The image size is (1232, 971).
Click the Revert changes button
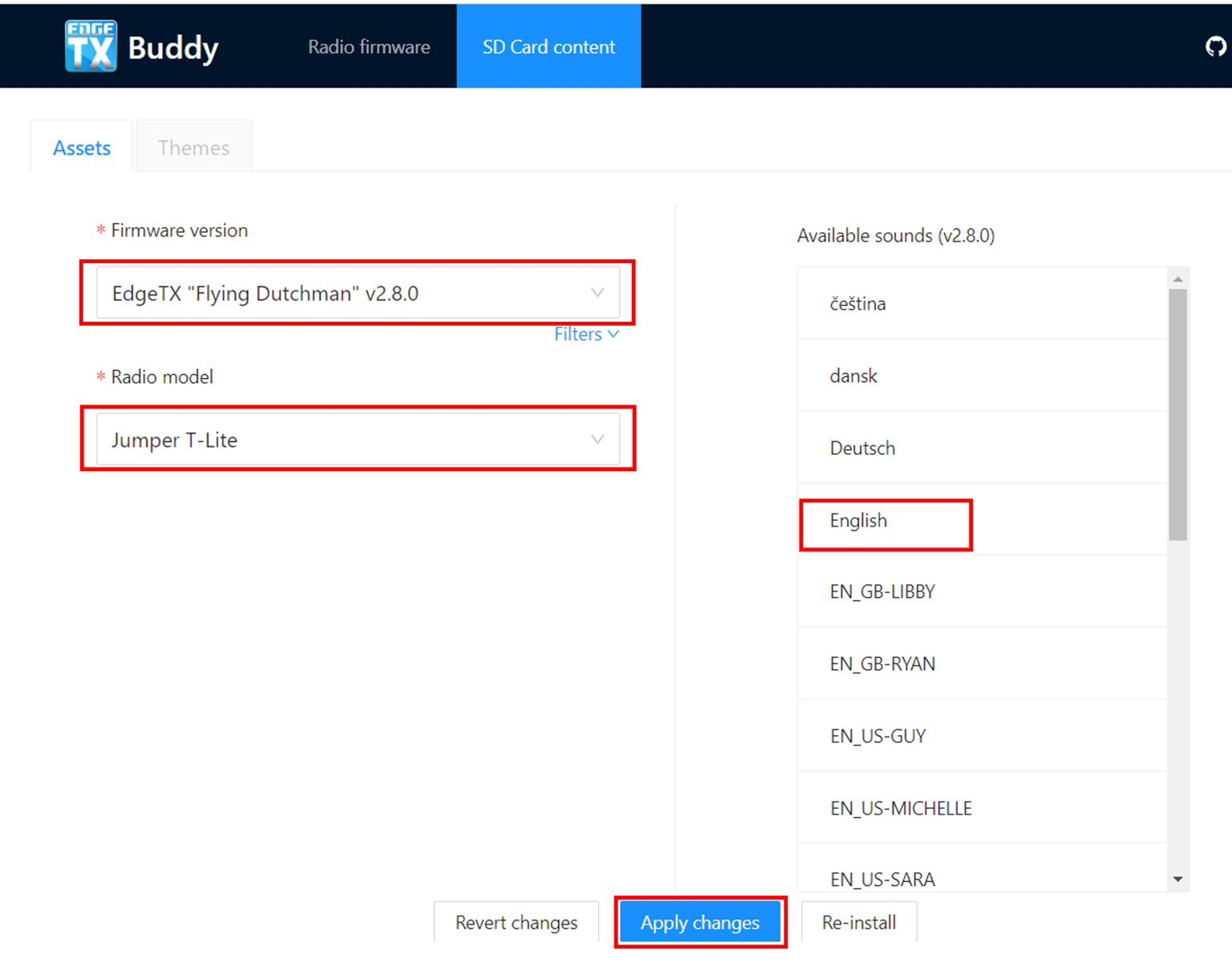click(x=516, y=922)
